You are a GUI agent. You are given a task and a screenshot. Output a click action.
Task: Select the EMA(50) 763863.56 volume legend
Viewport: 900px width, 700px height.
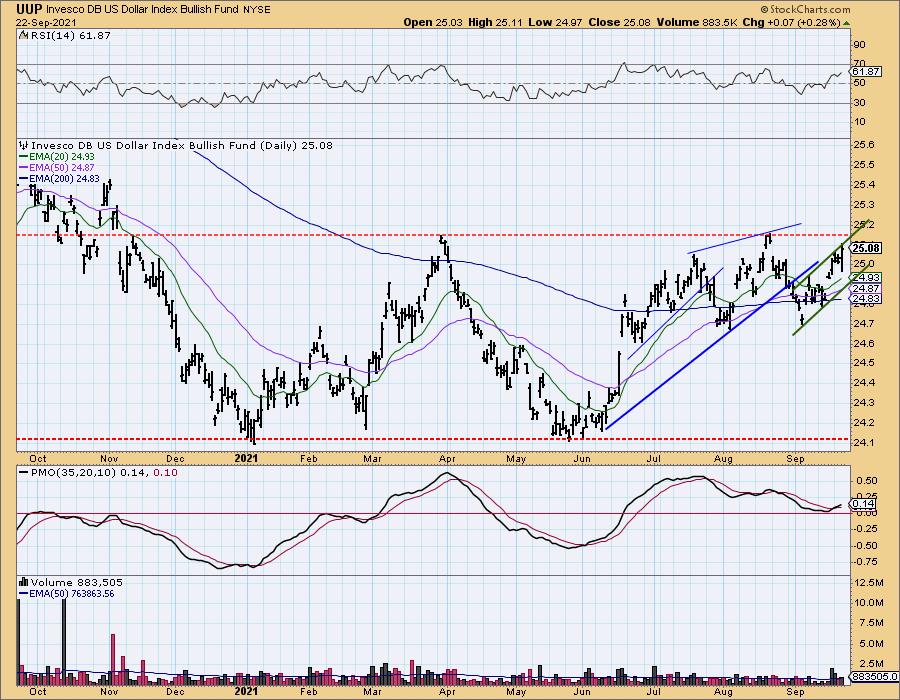[x=67, y=593]
